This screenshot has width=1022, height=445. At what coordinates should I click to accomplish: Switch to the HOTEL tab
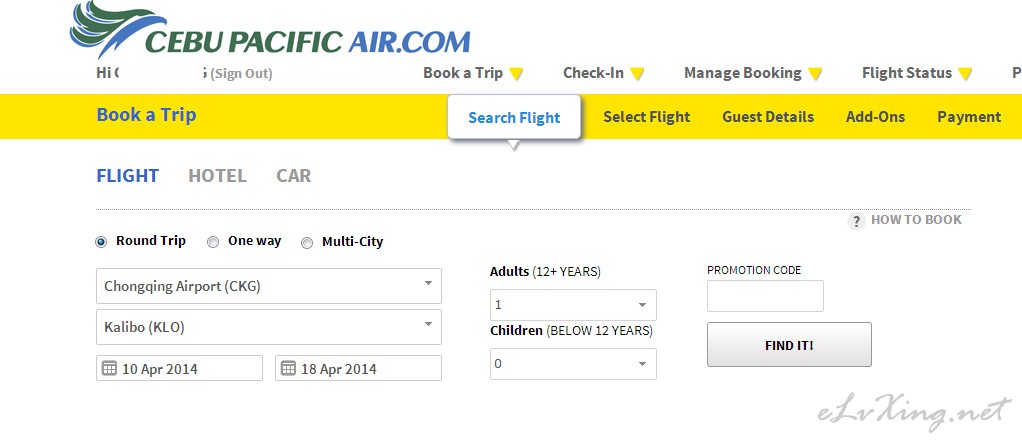click(x=218, y=176)
